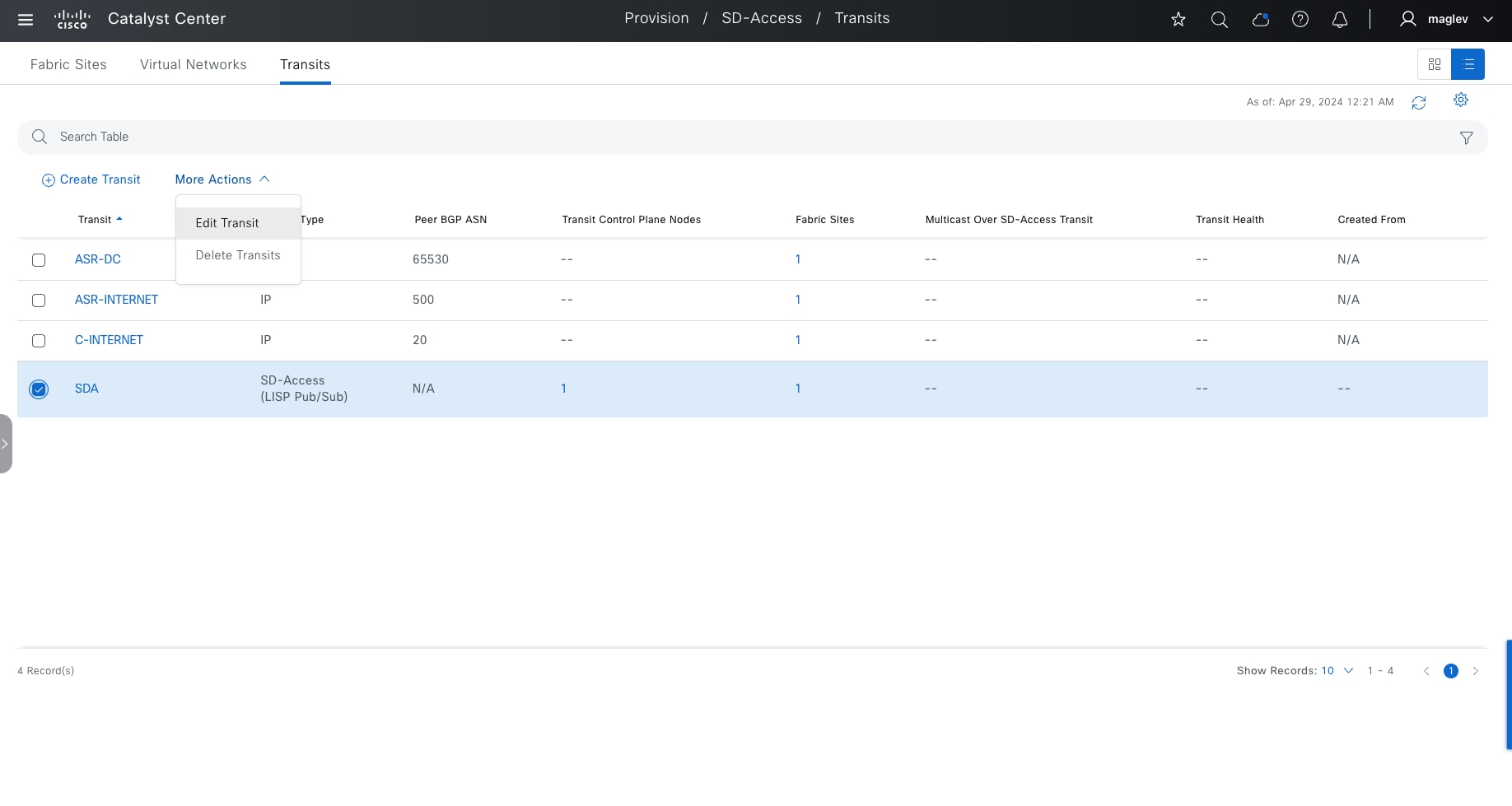Open fabric sites count for C-INTERNET
The width and height of the screenshot is (1512, 806).
coord(798,340)
